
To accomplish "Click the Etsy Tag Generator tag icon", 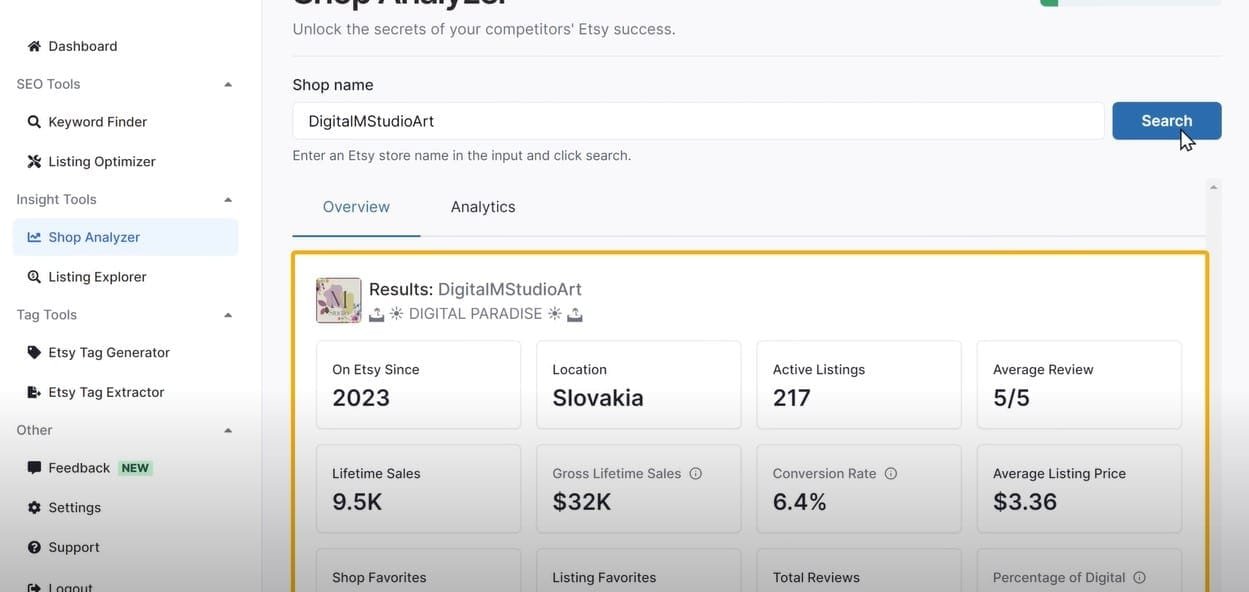I will 34,352.
